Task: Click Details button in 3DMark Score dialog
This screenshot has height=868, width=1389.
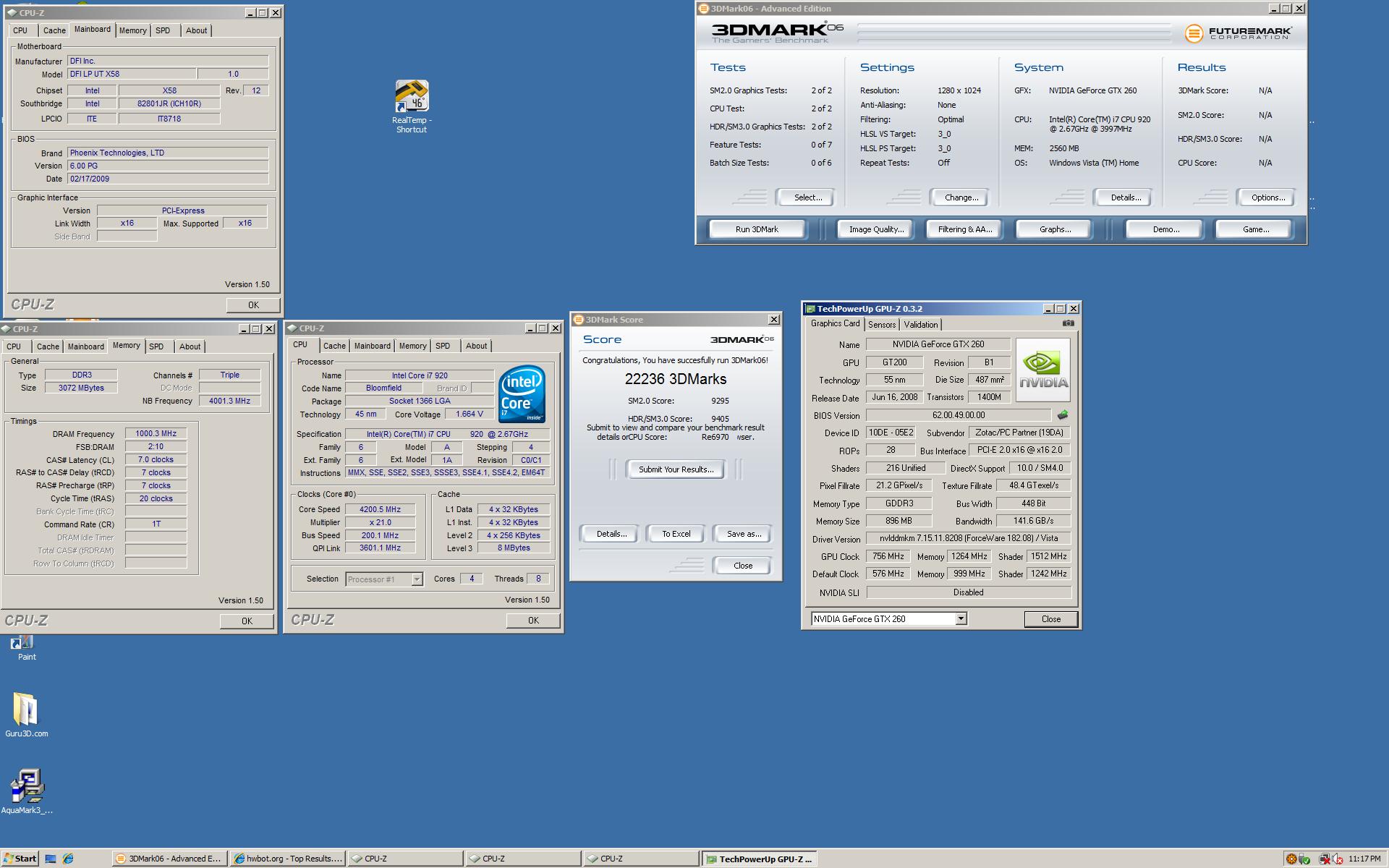Action: tap(611, 534)
